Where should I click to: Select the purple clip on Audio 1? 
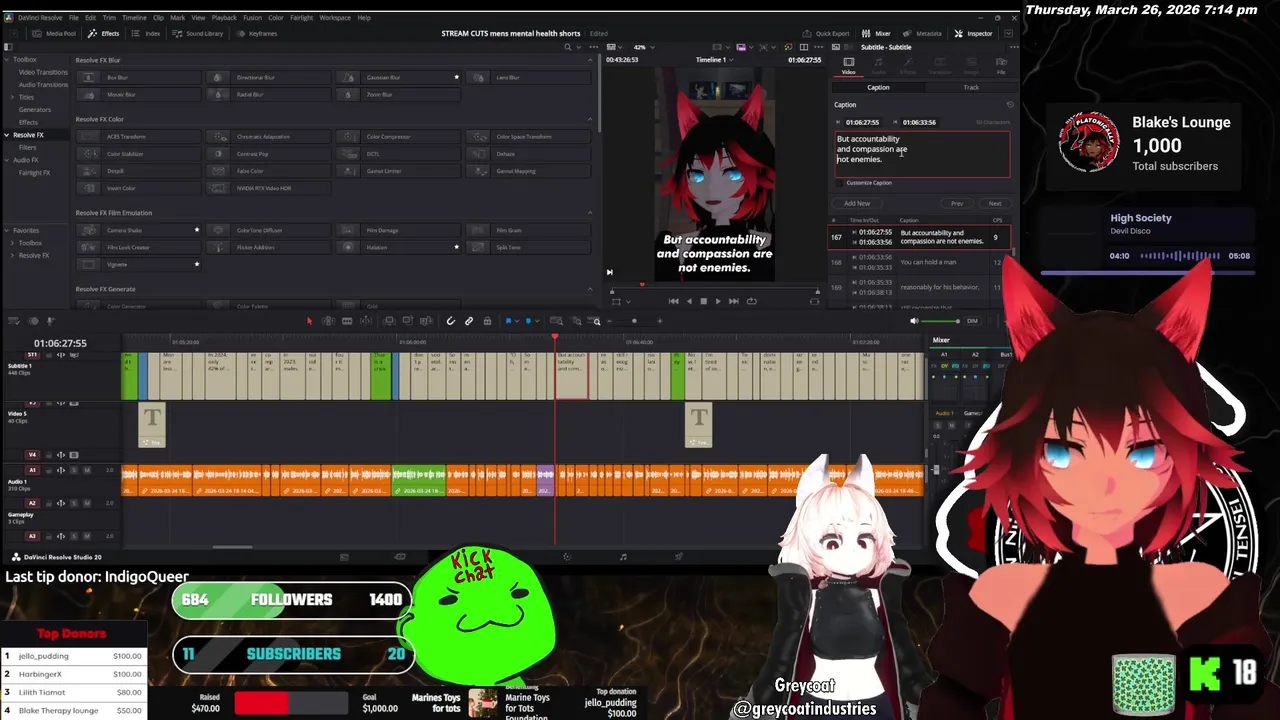click(545, 480)
